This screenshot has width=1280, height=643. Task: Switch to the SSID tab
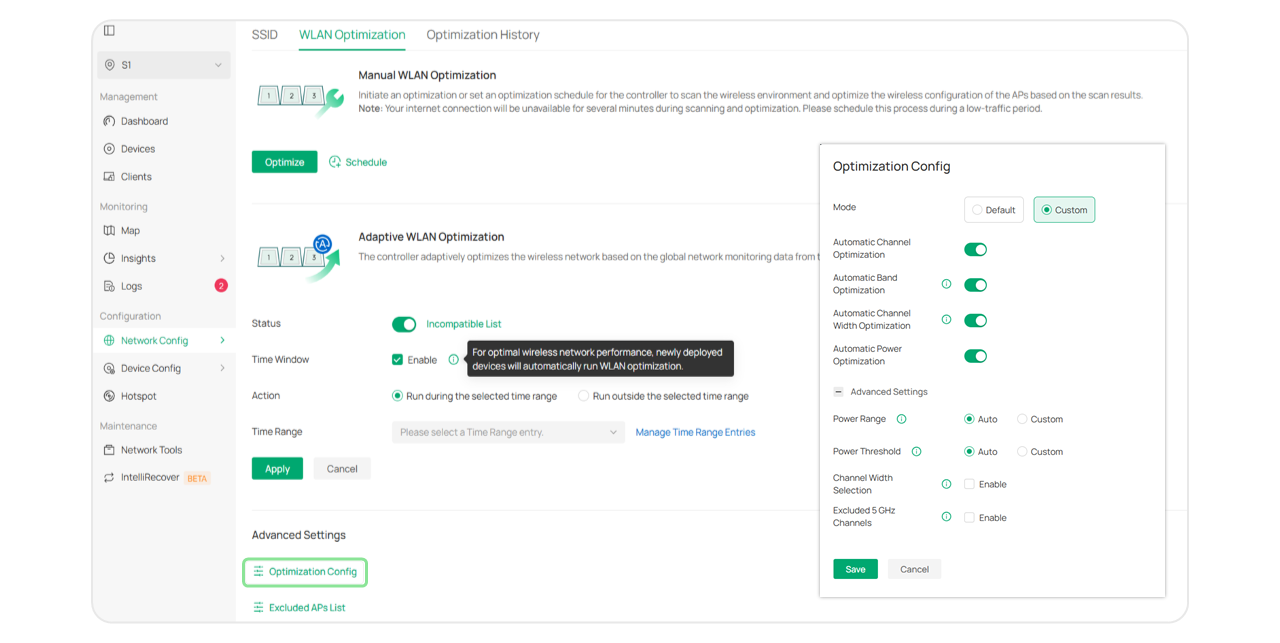pyautogui.click(x=265, y=35)
